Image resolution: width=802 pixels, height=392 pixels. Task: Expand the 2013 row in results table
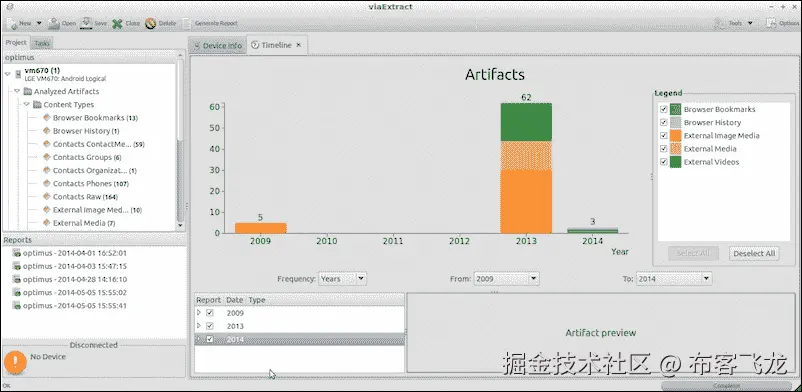tap(199, 325)
